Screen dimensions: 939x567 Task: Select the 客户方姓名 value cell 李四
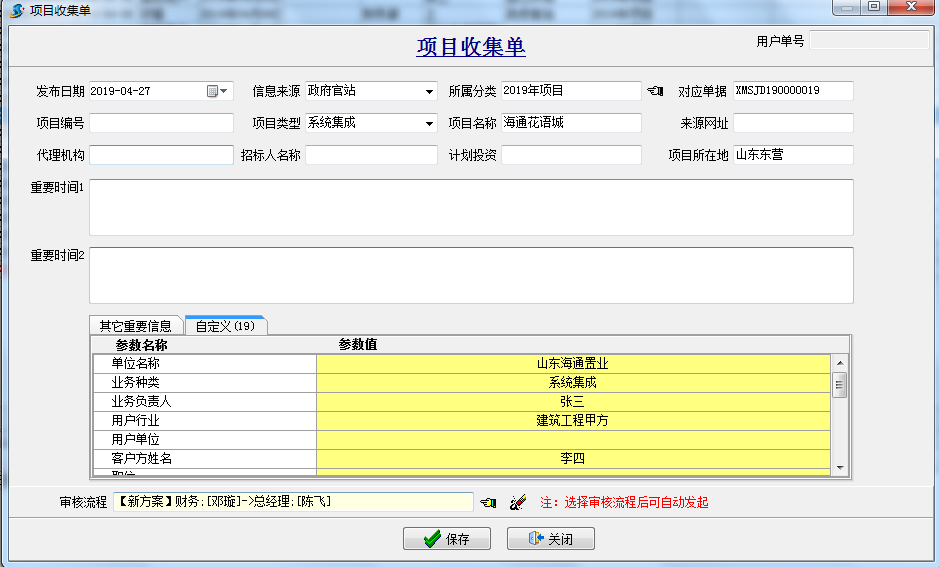pyautogui.click(x=572, y=459)
